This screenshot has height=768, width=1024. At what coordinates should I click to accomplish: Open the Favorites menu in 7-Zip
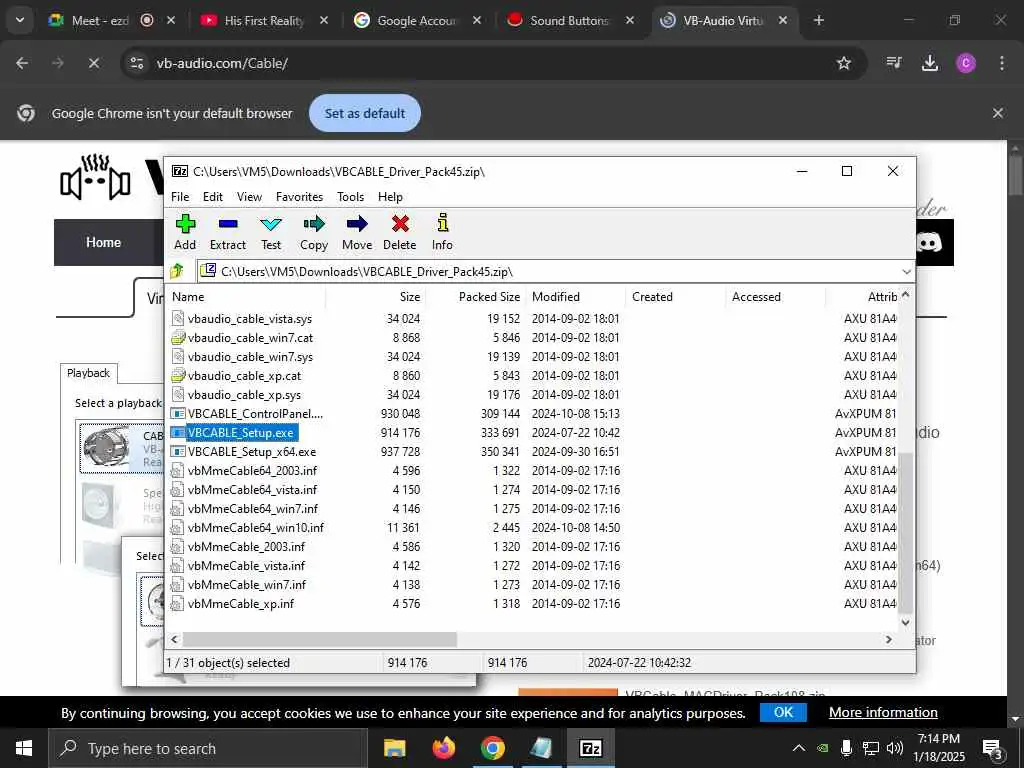tap(299, 197)
